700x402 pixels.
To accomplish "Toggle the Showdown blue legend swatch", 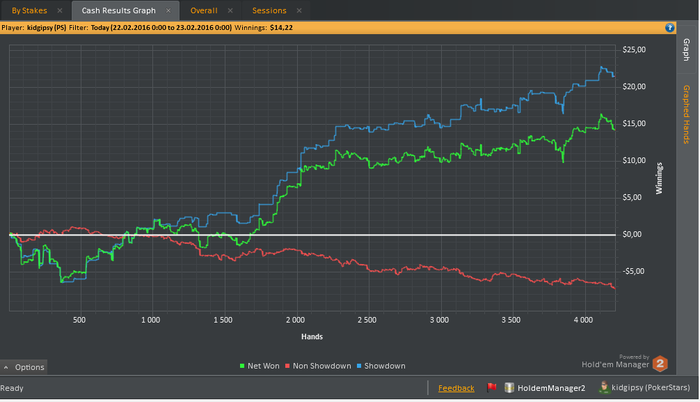I will pos(359,366).
